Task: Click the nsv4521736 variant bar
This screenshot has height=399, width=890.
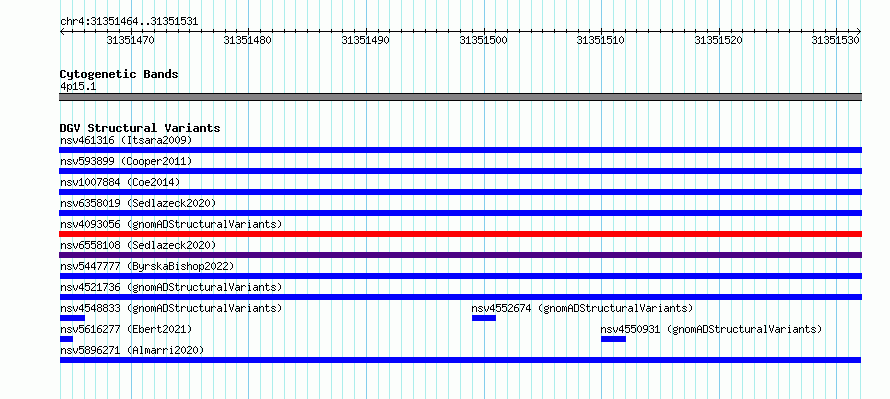Action: coord(460,297)
